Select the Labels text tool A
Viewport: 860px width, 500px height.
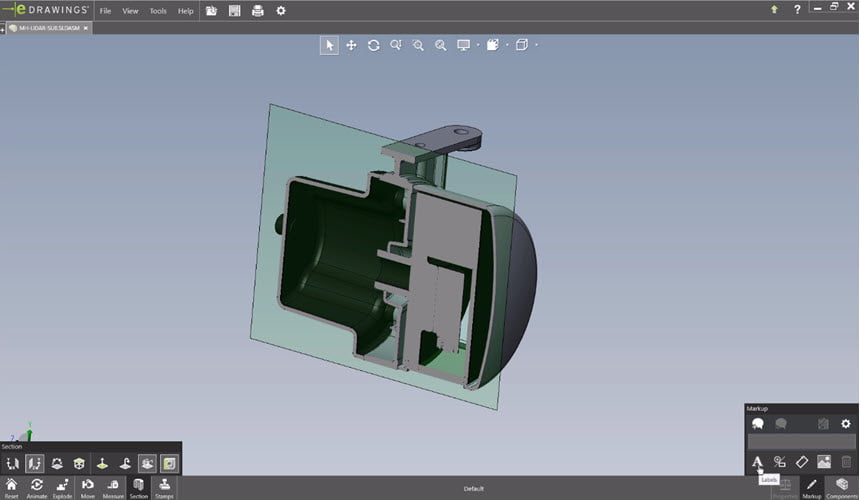tap(757, 462)
